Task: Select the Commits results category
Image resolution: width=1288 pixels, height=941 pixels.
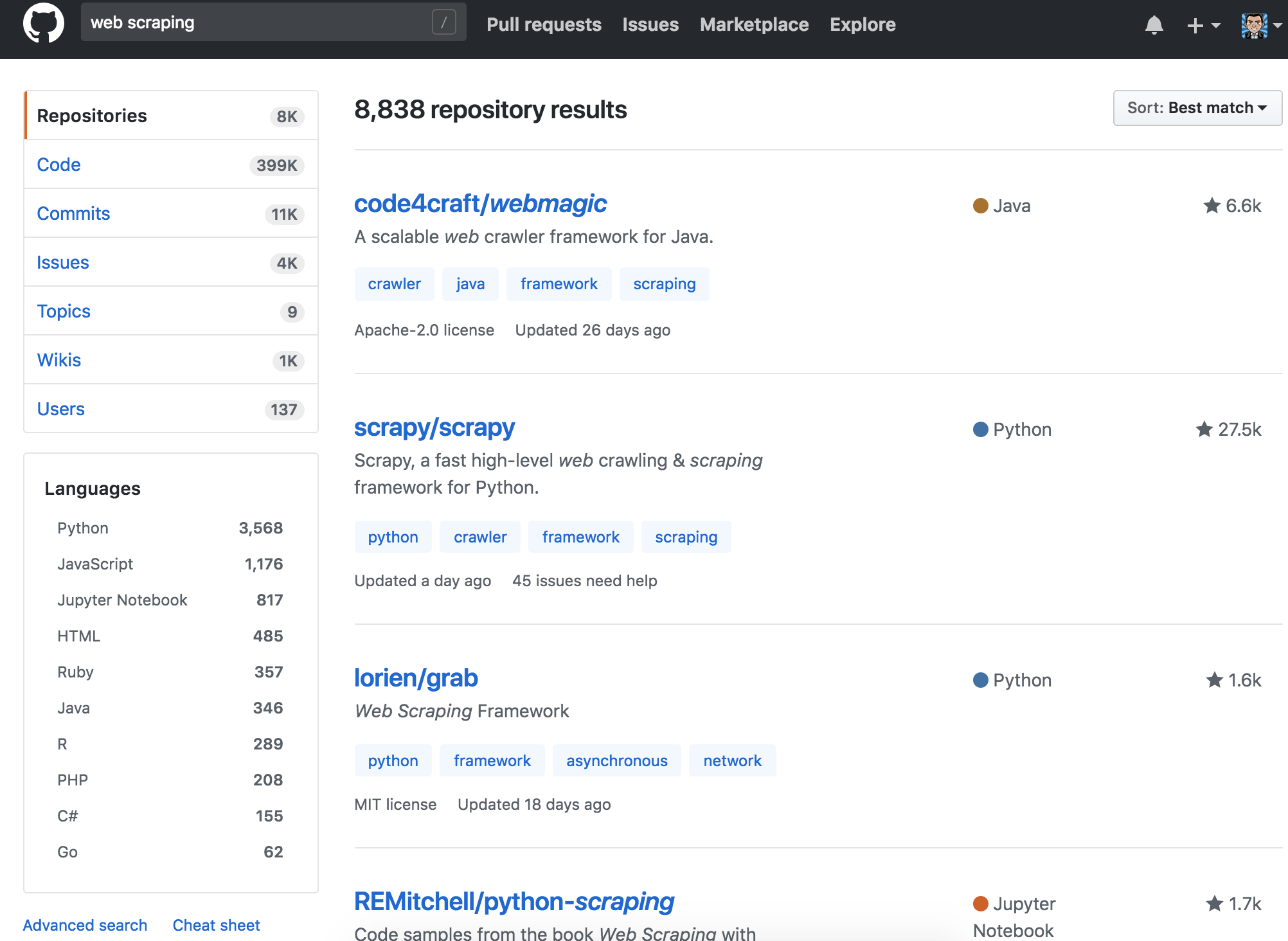Action: pyautogui.click(x=73, y=213)
